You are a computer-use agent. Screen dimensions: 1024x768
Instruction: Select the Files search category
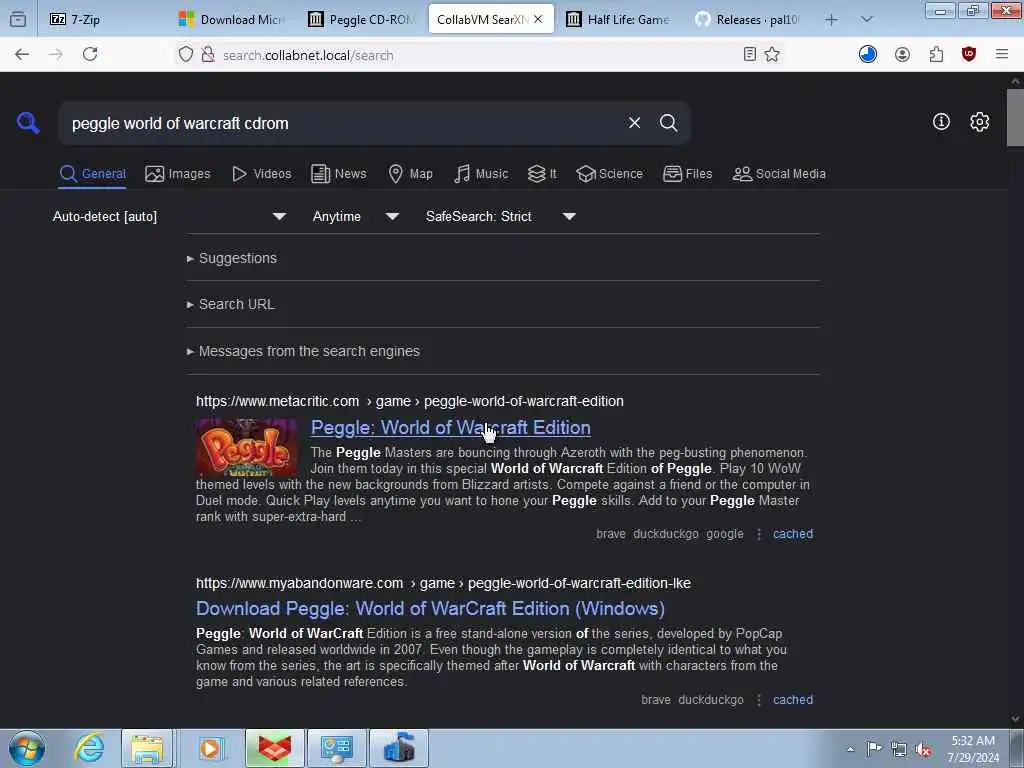tap(688, 174)
